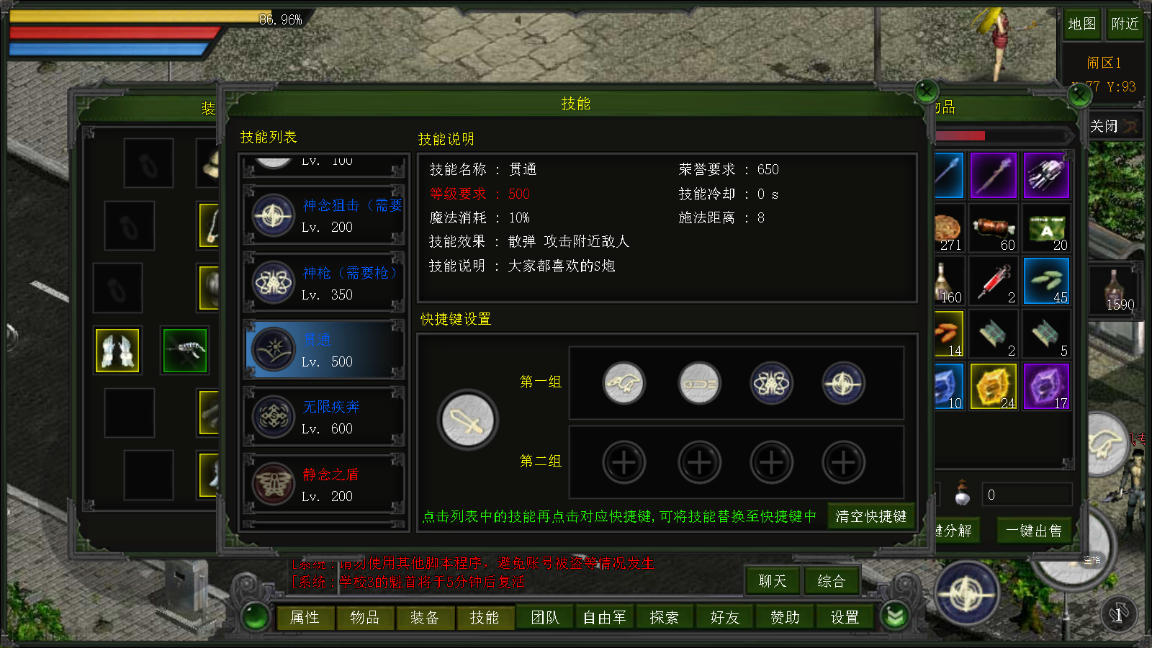Image resolution: width=1152 pixels, height=648 pixels.
Task: Assign skill to first empty 第二组 slot
Action: (x=624, y=462)
